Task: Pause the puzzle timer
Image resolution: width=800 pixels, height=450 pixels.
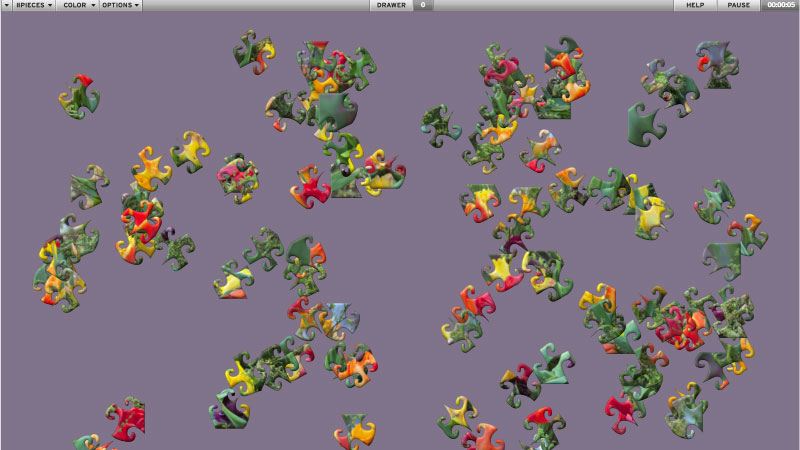Action: (738, 5)
